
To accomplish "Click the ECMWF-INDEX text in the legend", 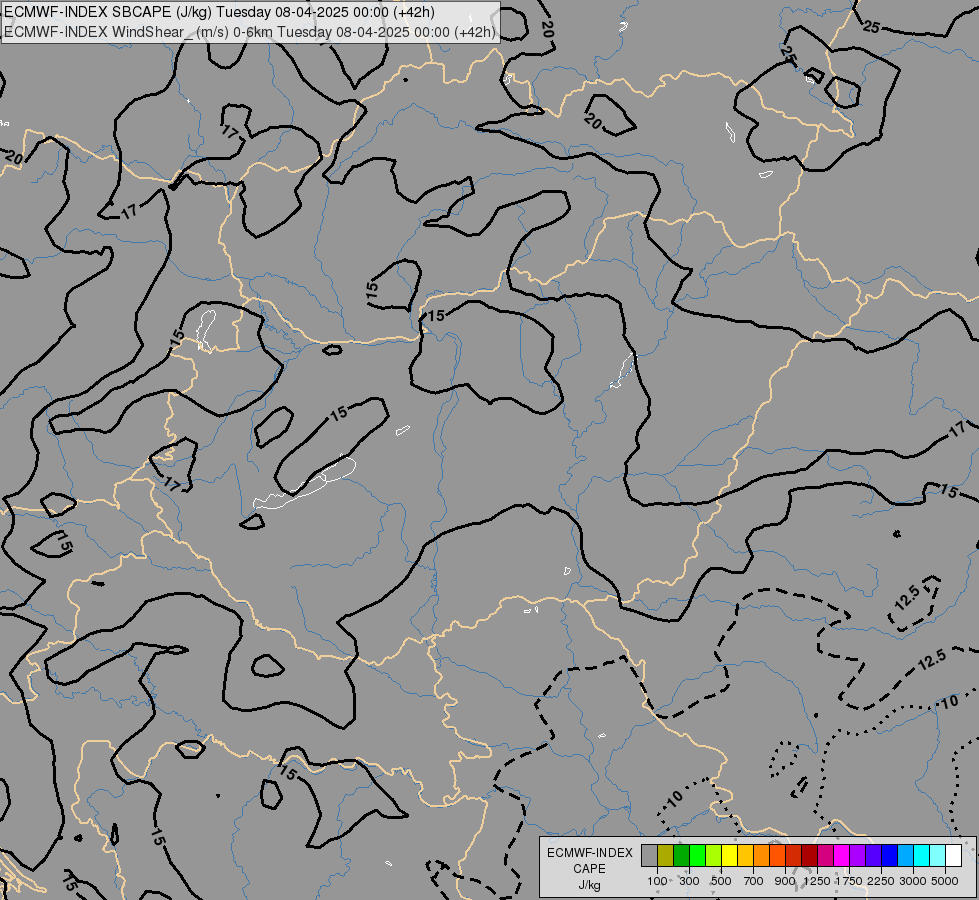I will 590,853.
